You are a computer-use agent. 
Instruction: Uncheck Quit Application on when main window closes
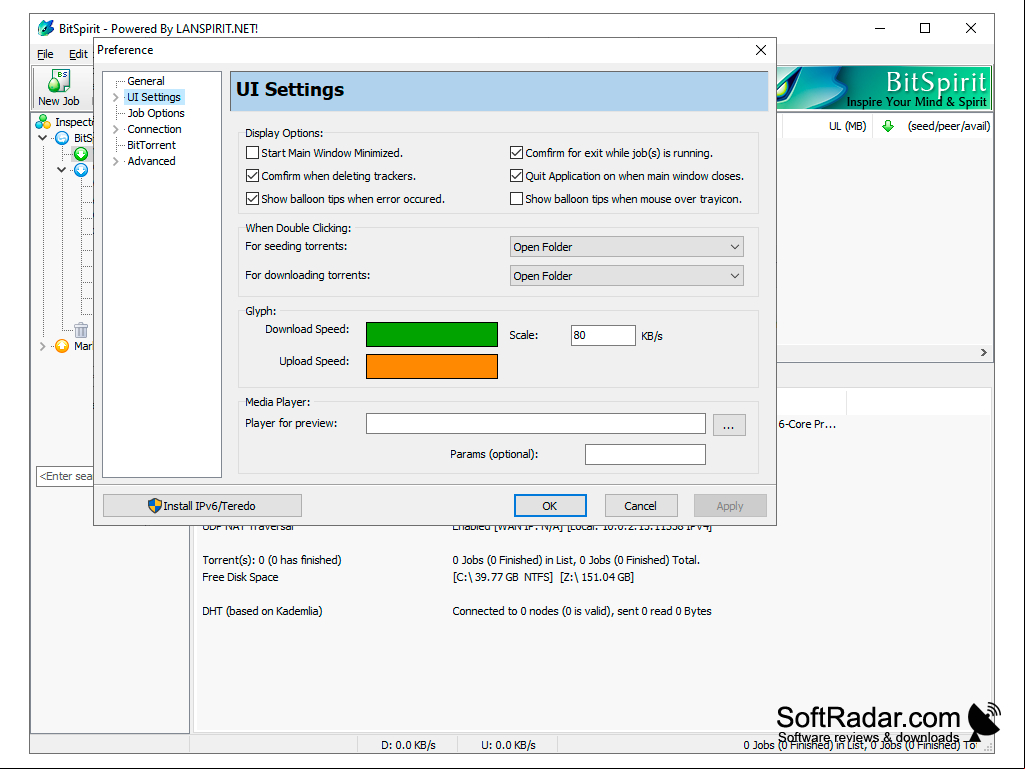(x=516, y=176)
